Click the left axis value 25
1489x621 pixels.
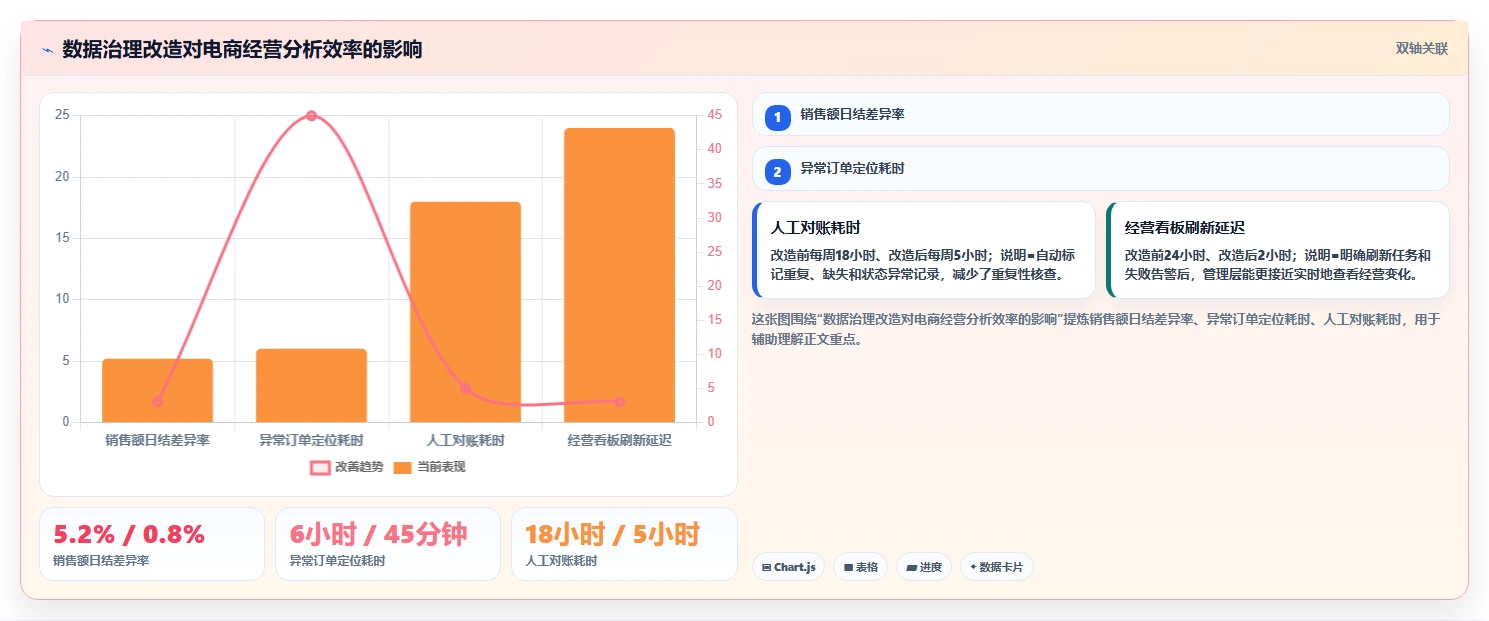63,115
